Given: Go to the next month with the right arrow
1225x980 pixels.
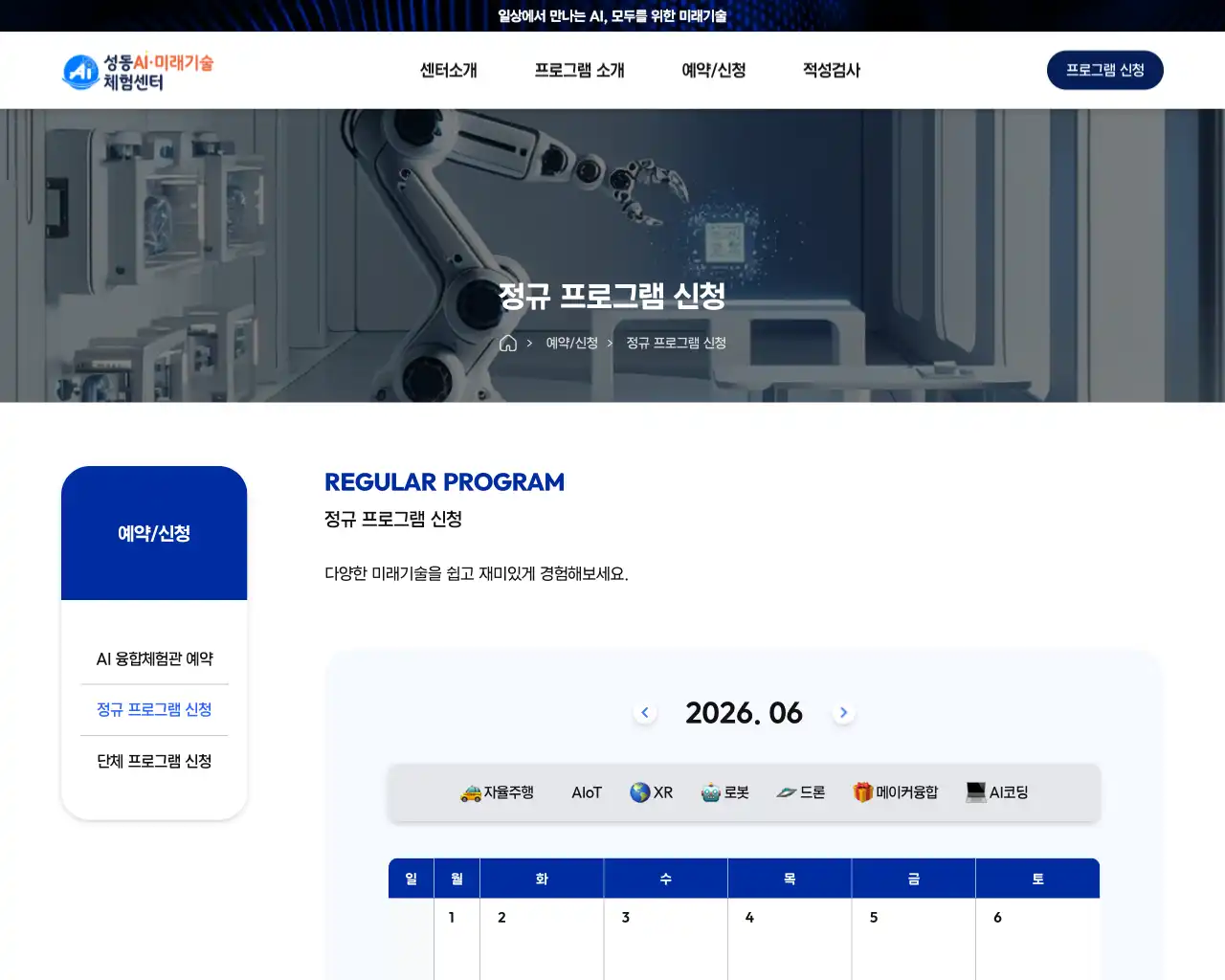Looking at the screenshot, I should (843, 712).
